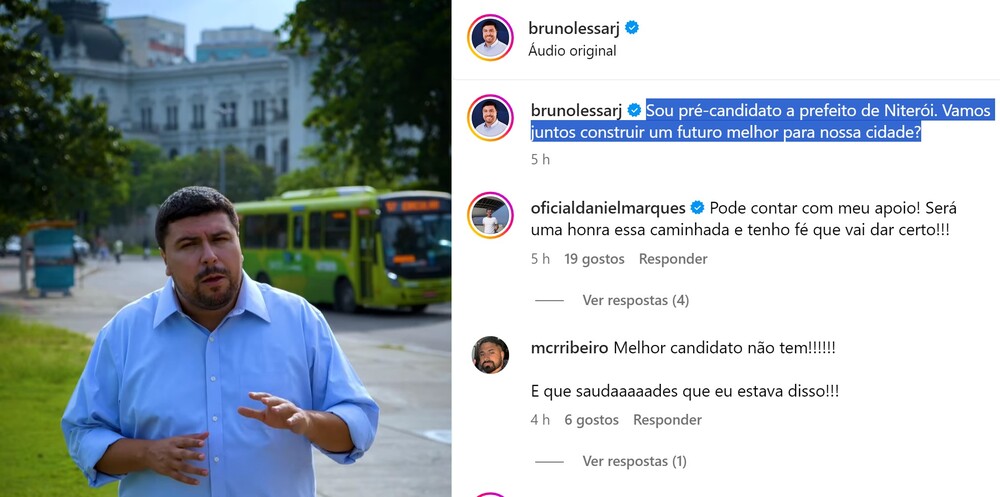Click verified badge beside oficialdanielmarques

point(698,208)
